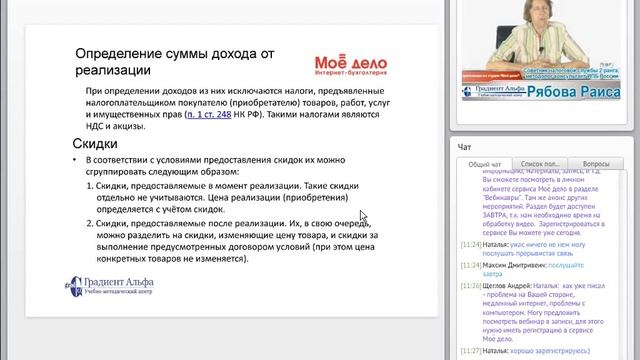
Task: Click the chat panel vertical scrollbar
Action: (623, 264)
